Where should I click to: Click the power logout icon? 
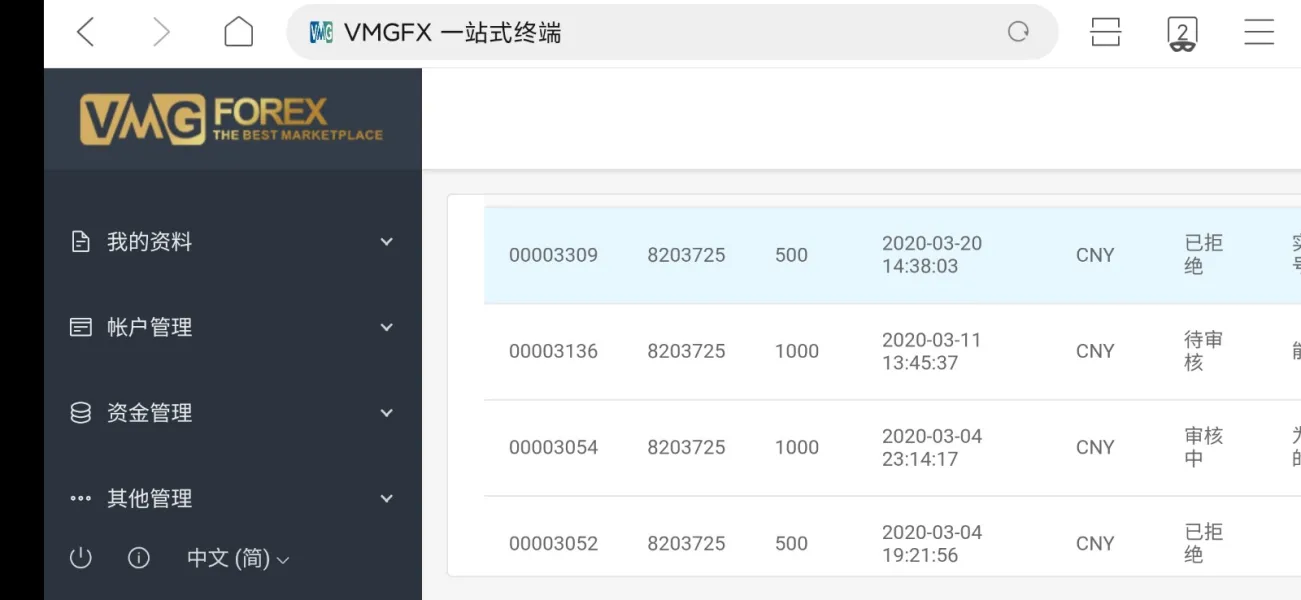[80, 558]
